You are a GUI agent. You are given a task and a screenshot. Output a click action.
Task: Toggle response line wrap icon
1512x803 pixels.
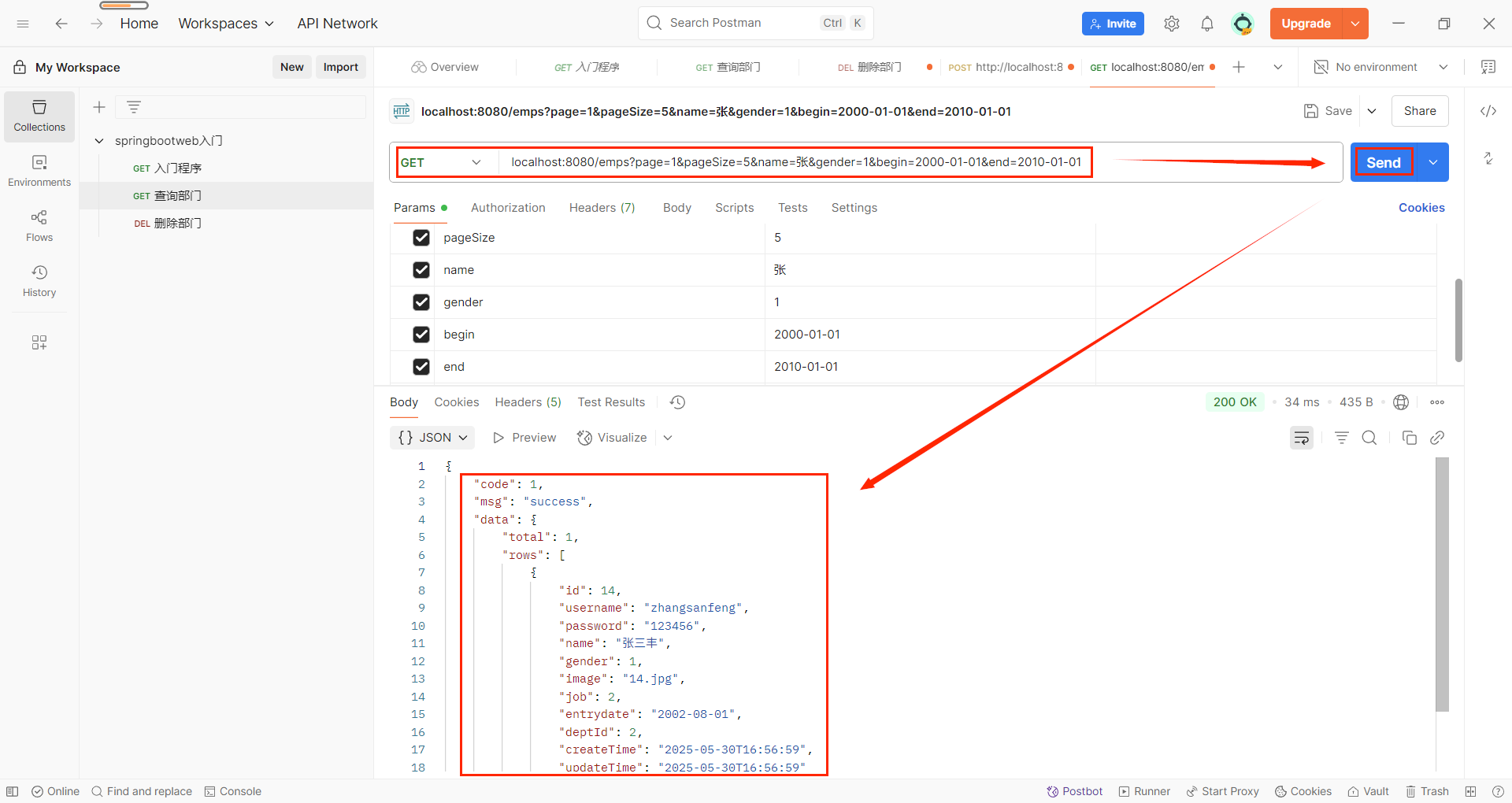1302,438
